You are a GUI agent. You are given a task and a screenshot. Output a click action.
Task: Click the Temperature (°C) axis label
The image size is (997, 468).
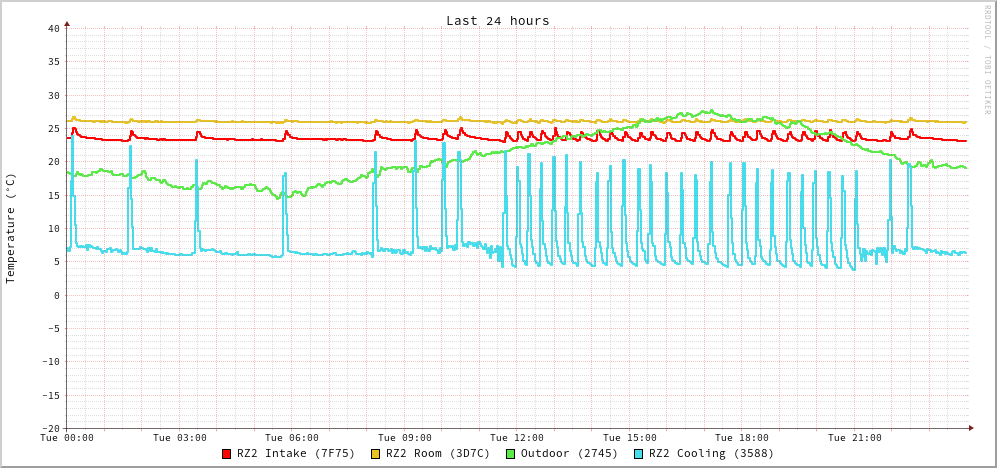(11, 228)
